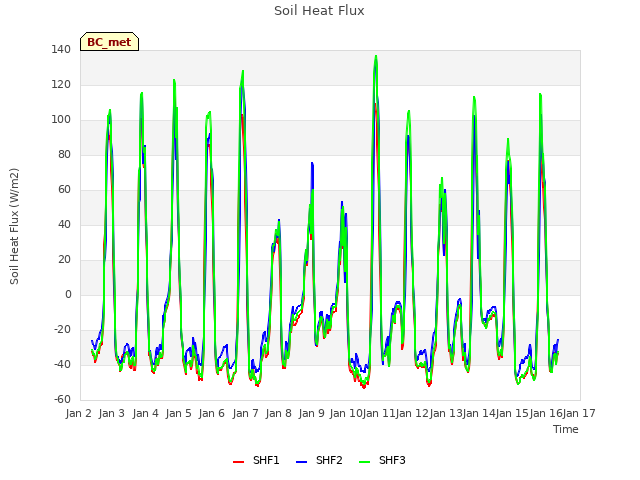Toggle SHF2 series in legend
The width and height of the screenshot is (640, 480).
coord(319,460)
